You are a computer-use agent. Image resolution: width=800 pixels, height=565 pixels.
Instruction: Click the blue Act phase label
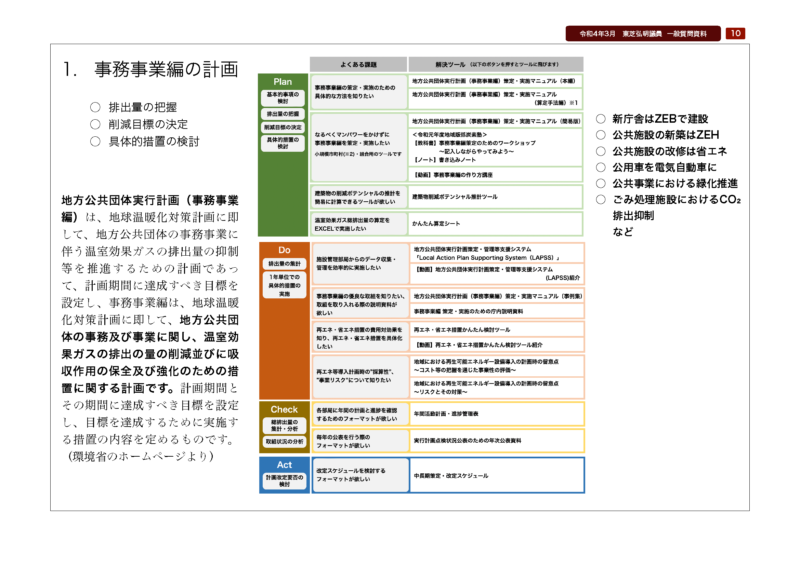[283, 464]
